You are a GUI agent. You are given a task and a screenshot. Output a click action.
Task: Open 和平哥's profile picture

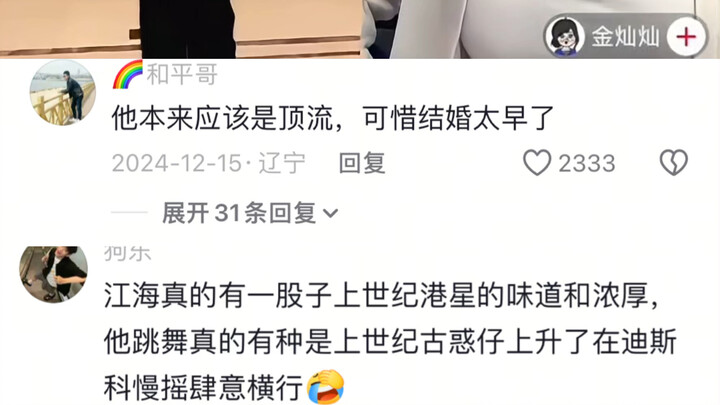click(63, 92)
